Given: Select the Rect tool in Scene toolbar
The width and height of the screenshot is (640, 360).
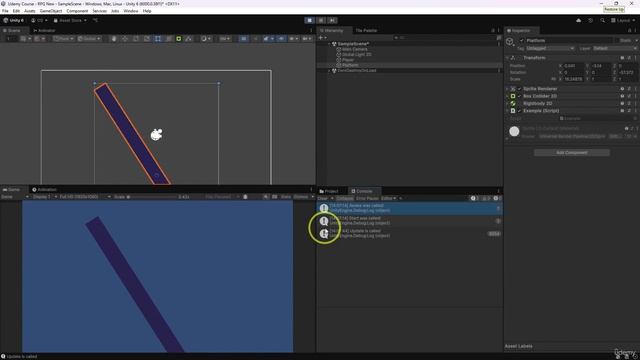Looking at the screenshot, I should pyautogui.click(x=158, y=39).
